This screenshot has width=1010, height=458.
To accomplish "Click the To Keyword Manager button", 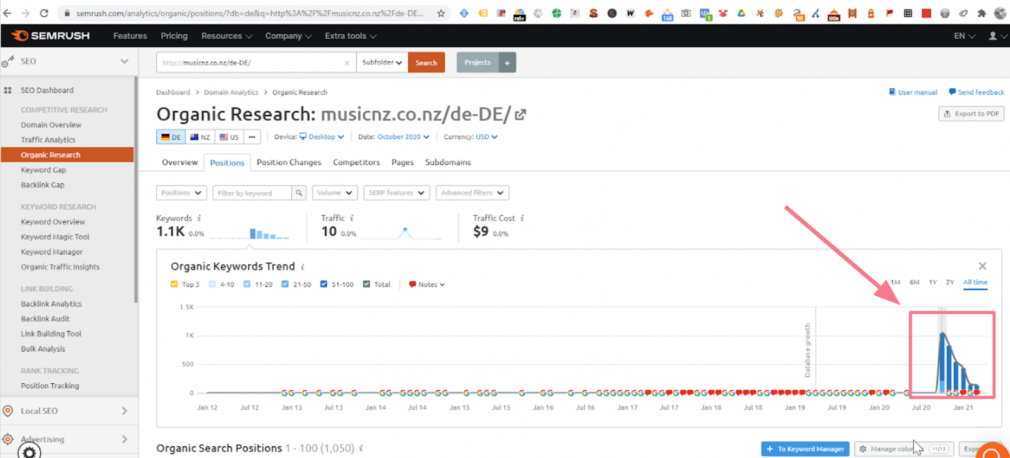I will coord(805,449).
